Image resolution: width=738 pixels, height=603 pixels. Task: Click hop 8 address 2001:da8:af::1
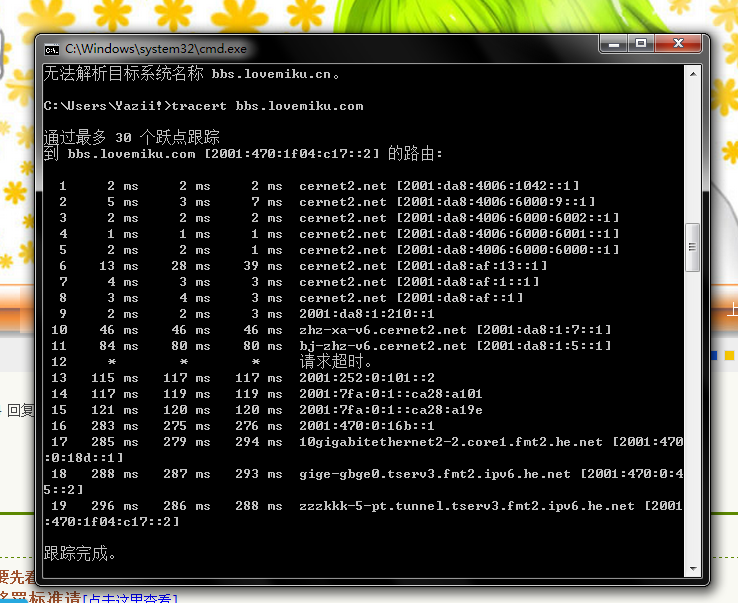(460, 298)
